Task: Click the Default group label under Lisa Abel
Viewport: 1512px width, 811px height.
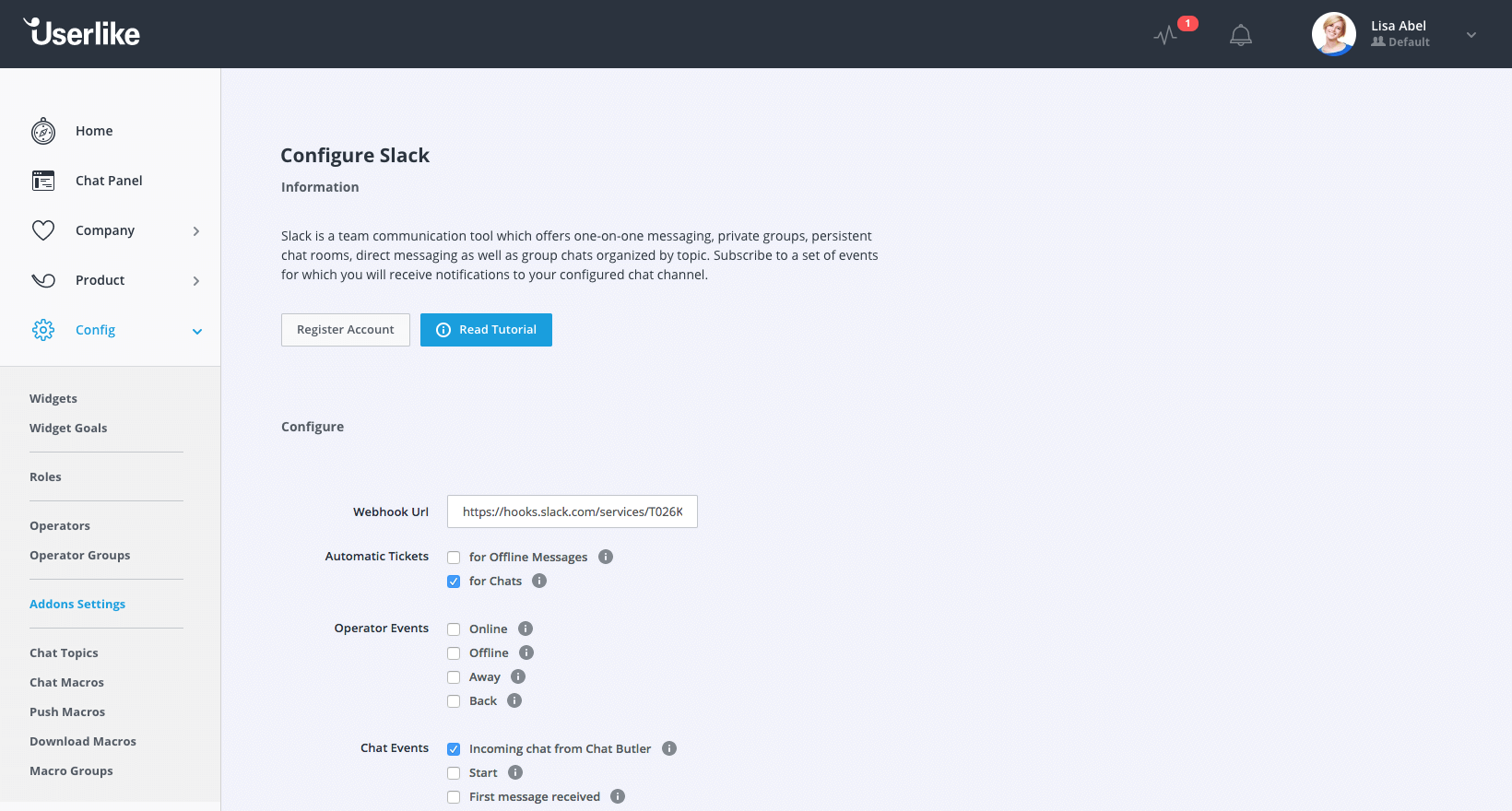Action: coord(1400,42)
